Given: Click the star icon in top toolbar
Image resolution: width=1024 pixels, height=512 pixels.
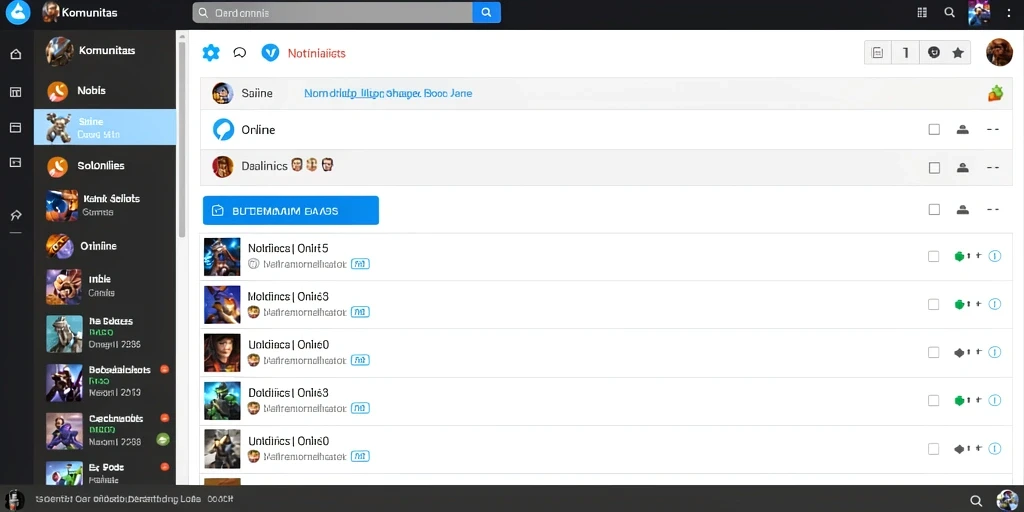Looking at the screenshot, I should click(957, 53).
